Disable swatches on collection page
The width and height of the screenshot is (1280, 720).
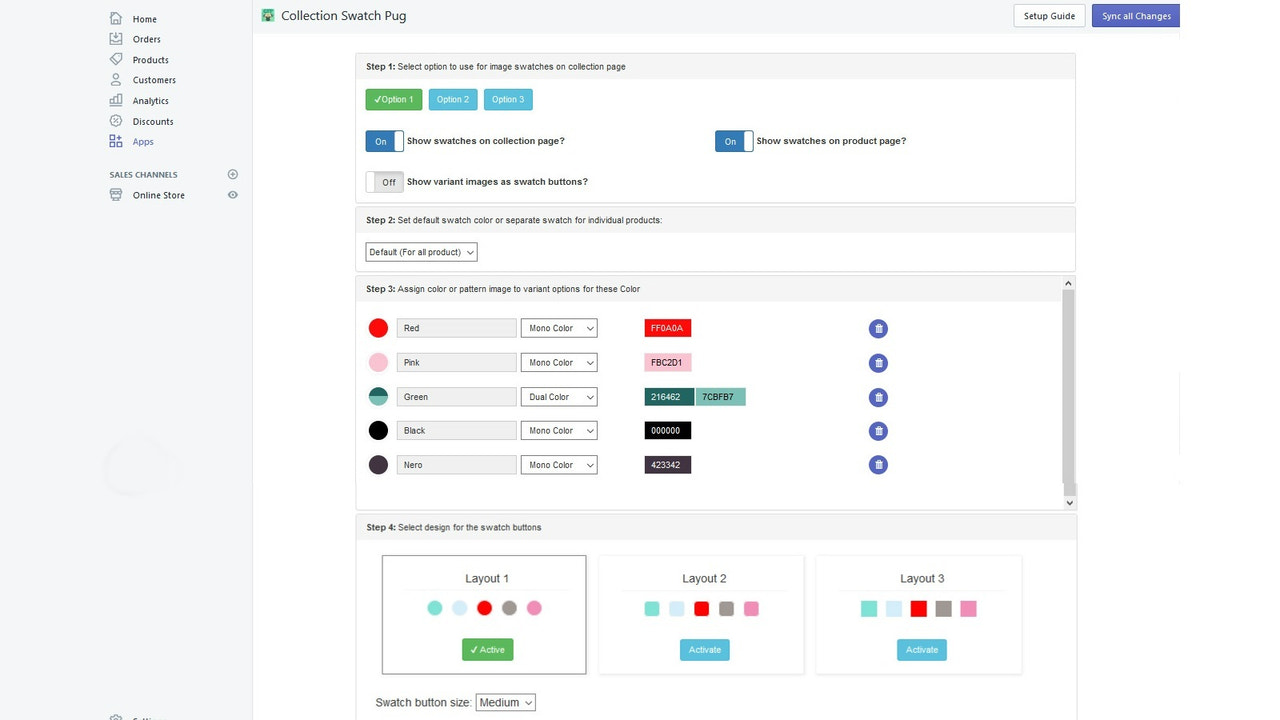pos(383,141)
